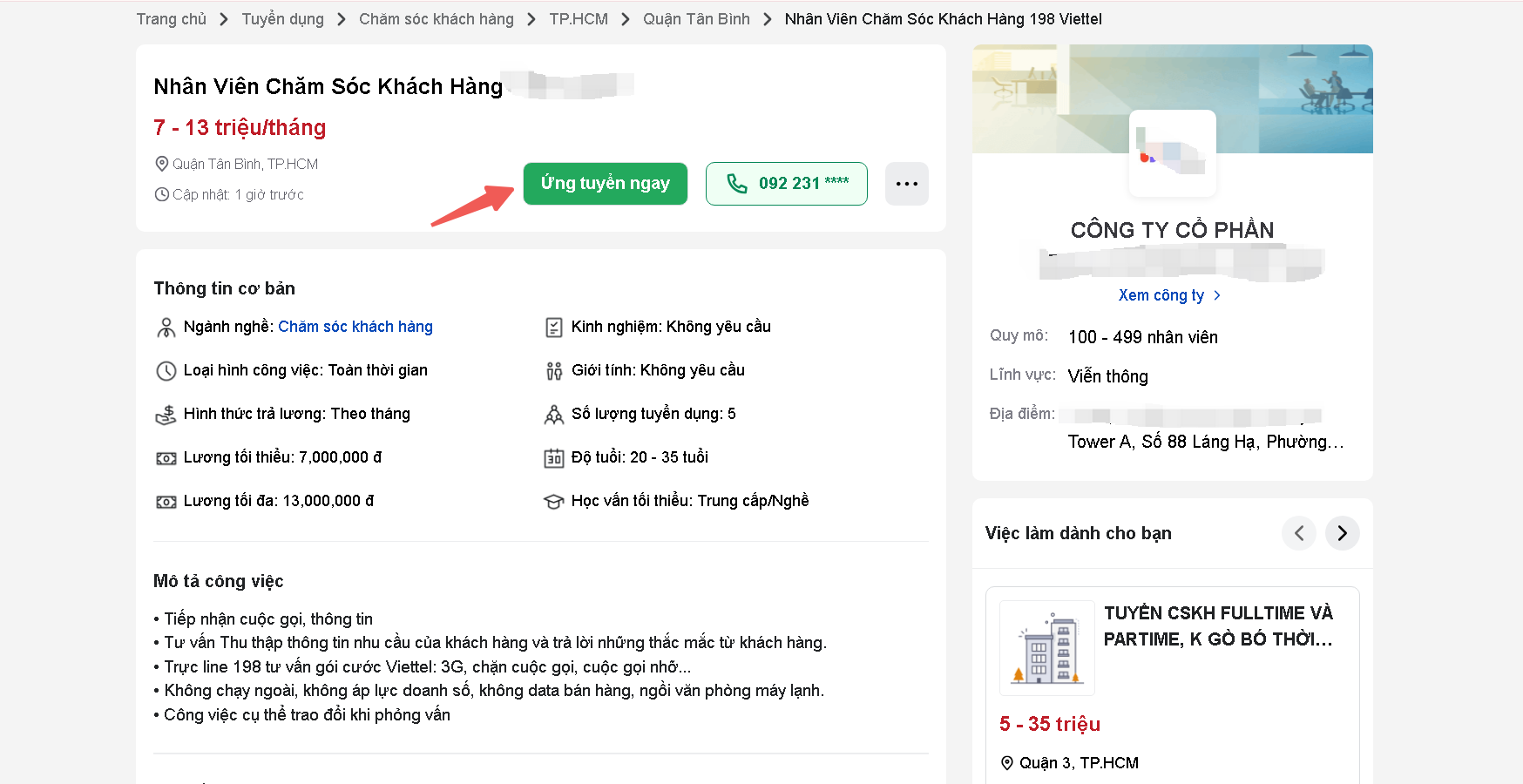
Task: Click the Chăm sóc khách hàng breadcrumb
Action: (x=436, y=19)
